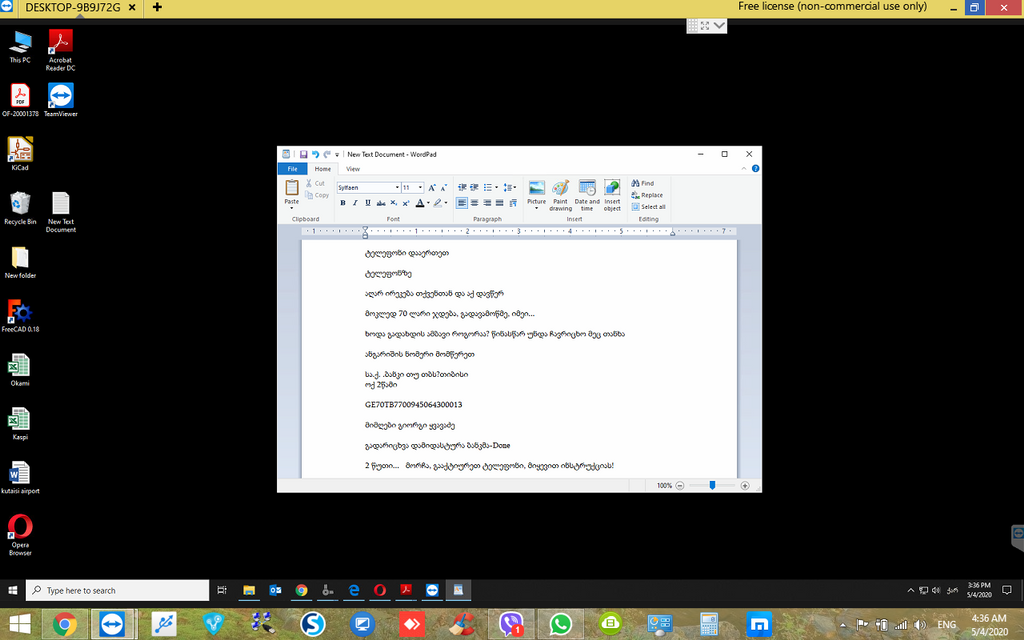Screen dimensions: 1024x640
Task: Click the Viber icon in local taskbar
Action: [x=511, y=624]
